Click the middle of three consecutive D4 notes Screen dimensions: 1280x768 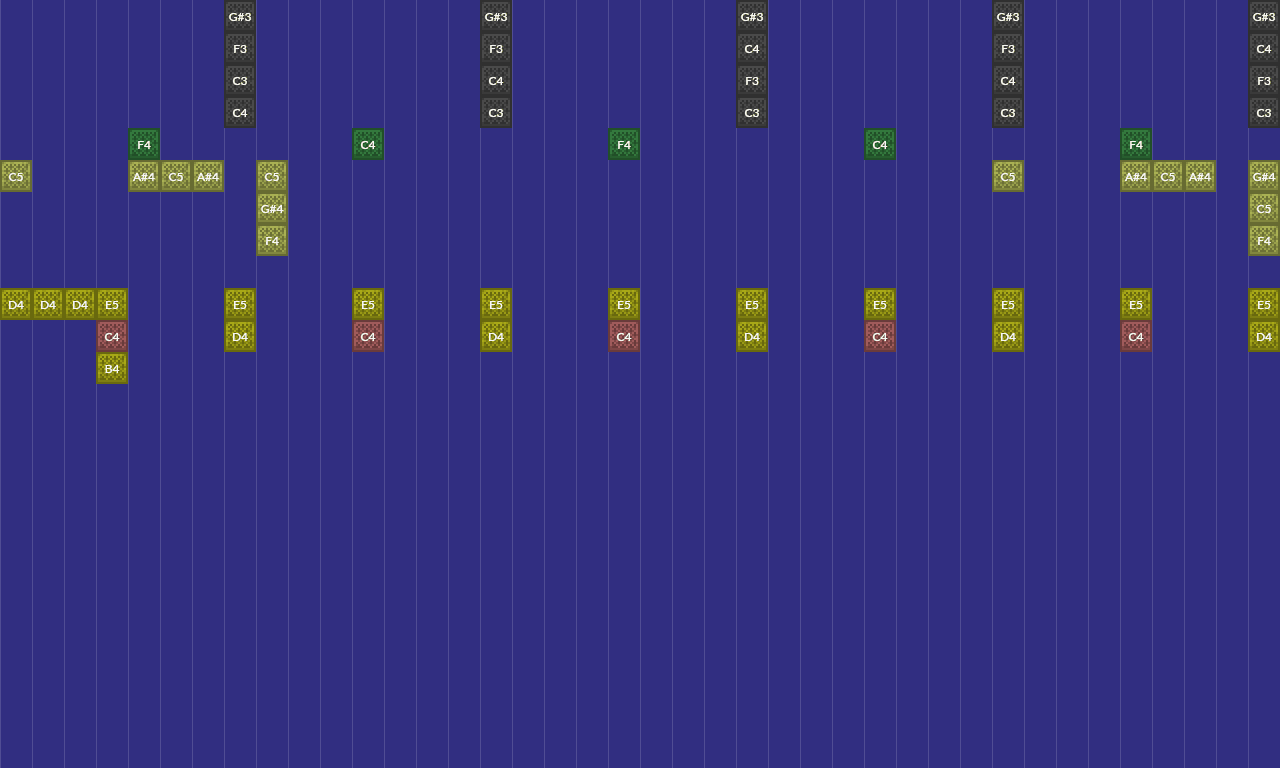48,305
